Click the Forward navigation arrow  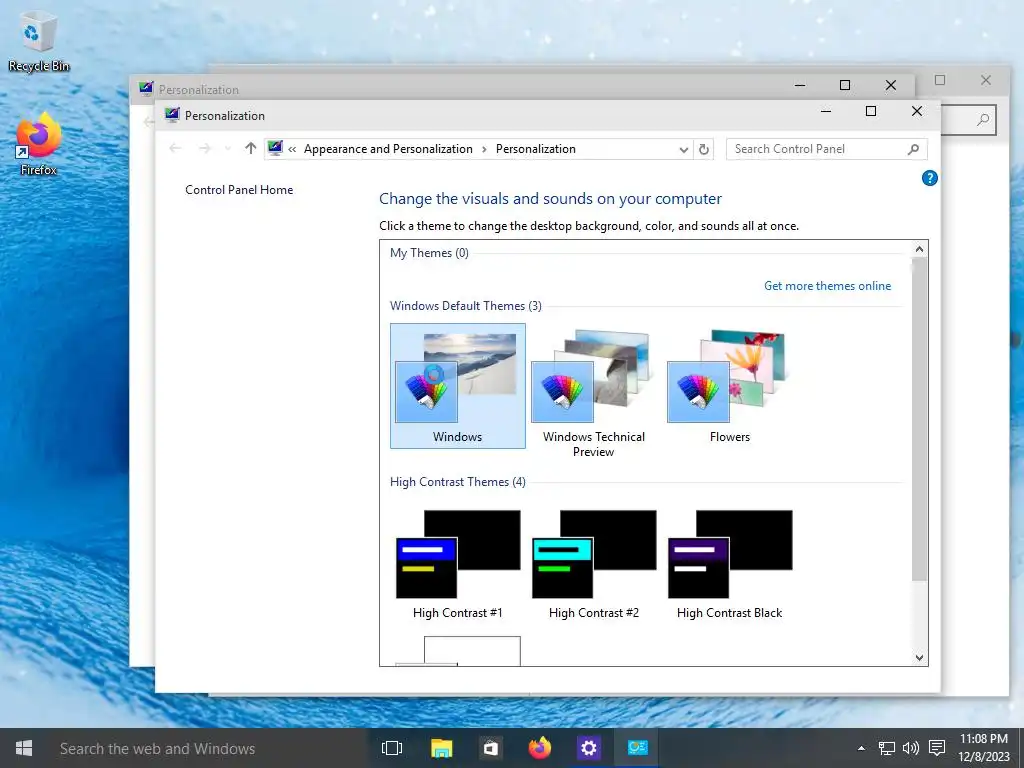pos(204,149)
